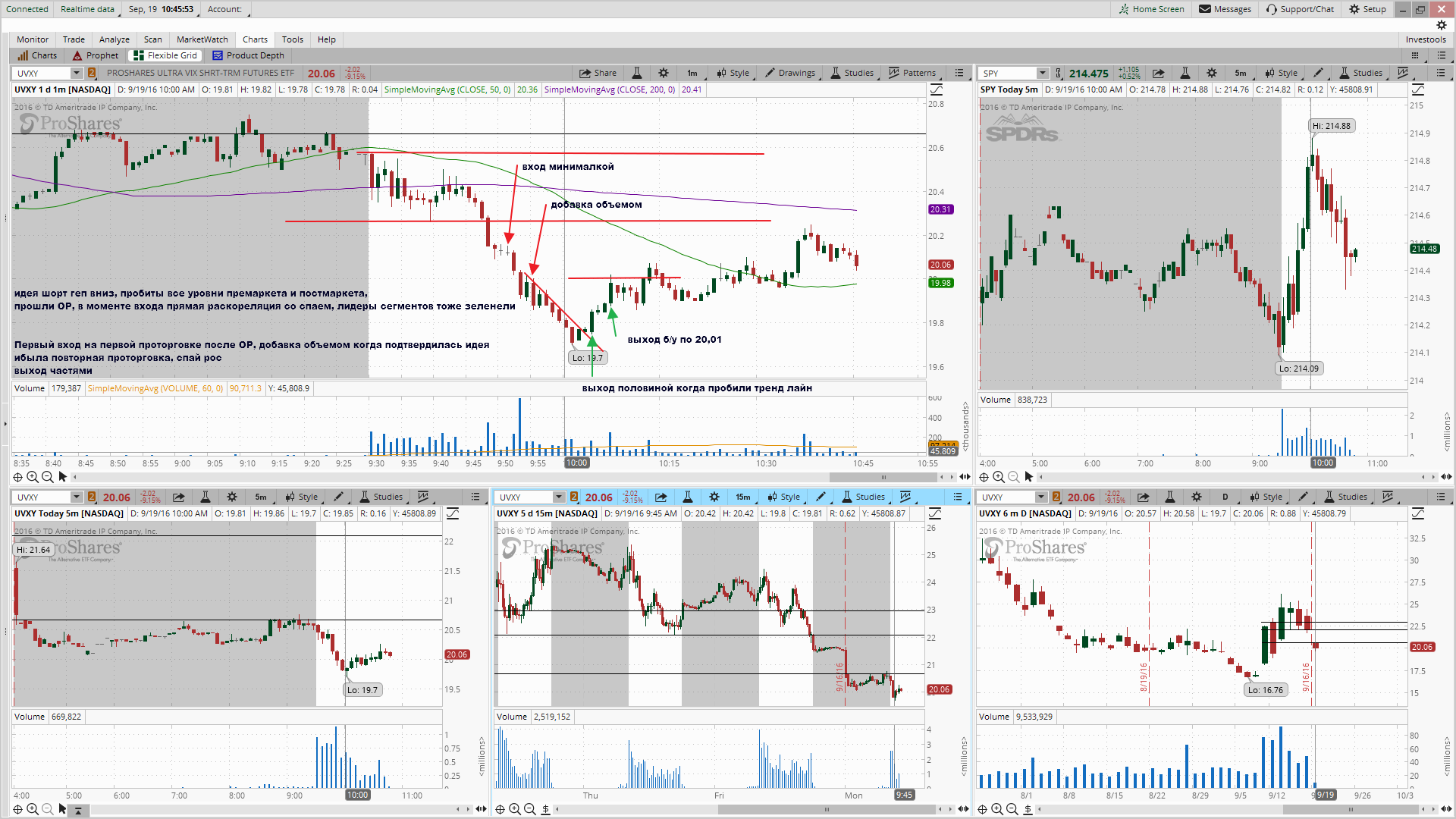The image size is (1456, 819).
Task: Open the grid layout selector icon
Action: click(1415, 55)
